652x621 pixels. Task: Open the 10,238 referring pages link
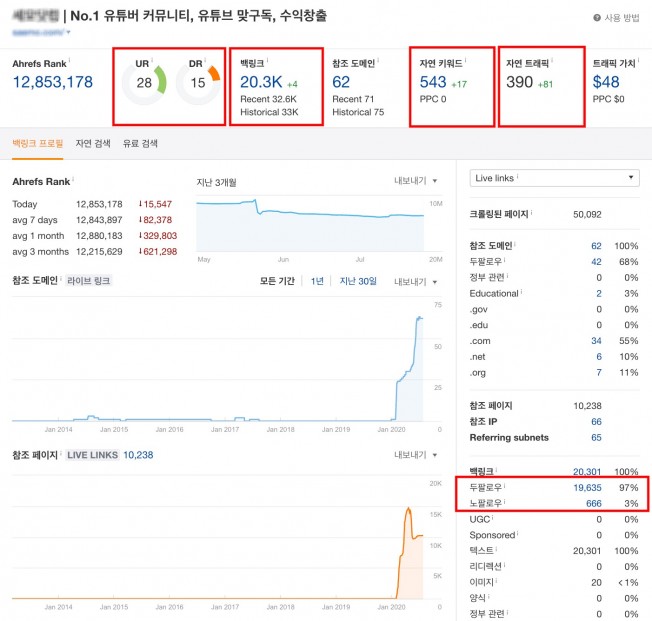tap(138, 455)
